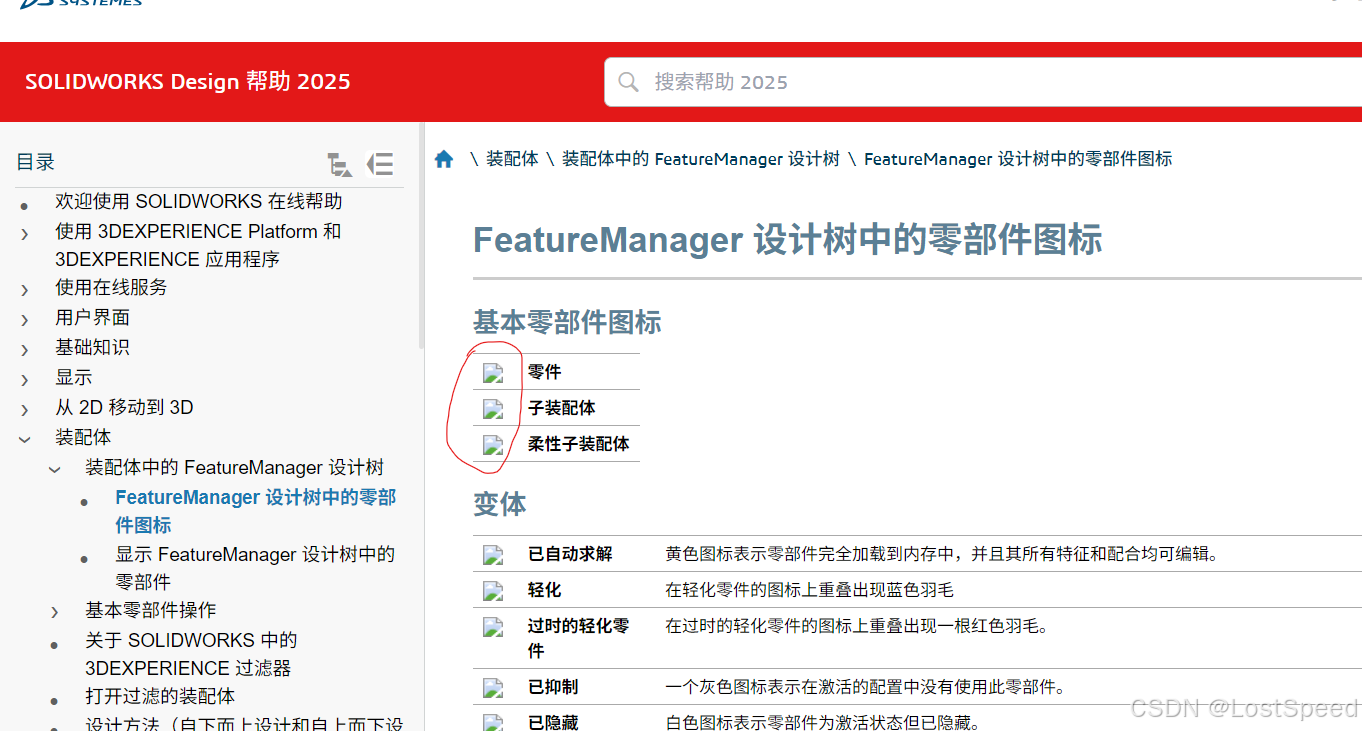This screenshot has height=731, width=1362.
Task: Click the 基本零部件图标 section heading
Action: 567,322
